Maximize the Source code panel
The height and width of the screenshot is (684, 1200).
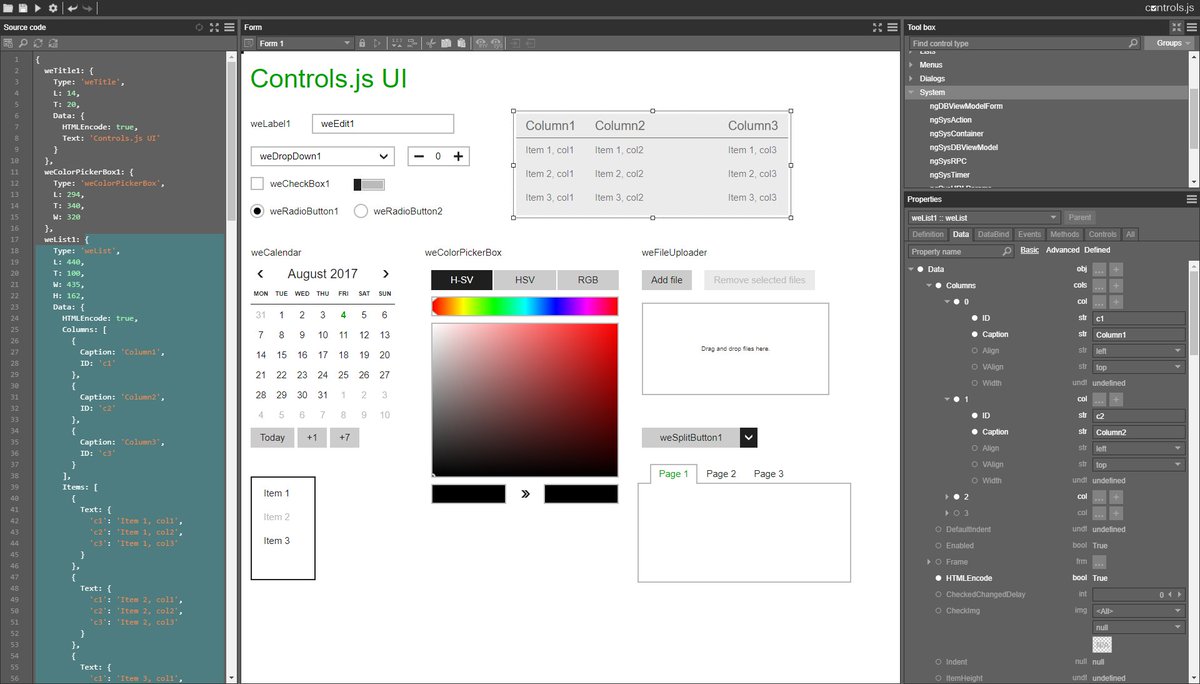click(214, 27)
